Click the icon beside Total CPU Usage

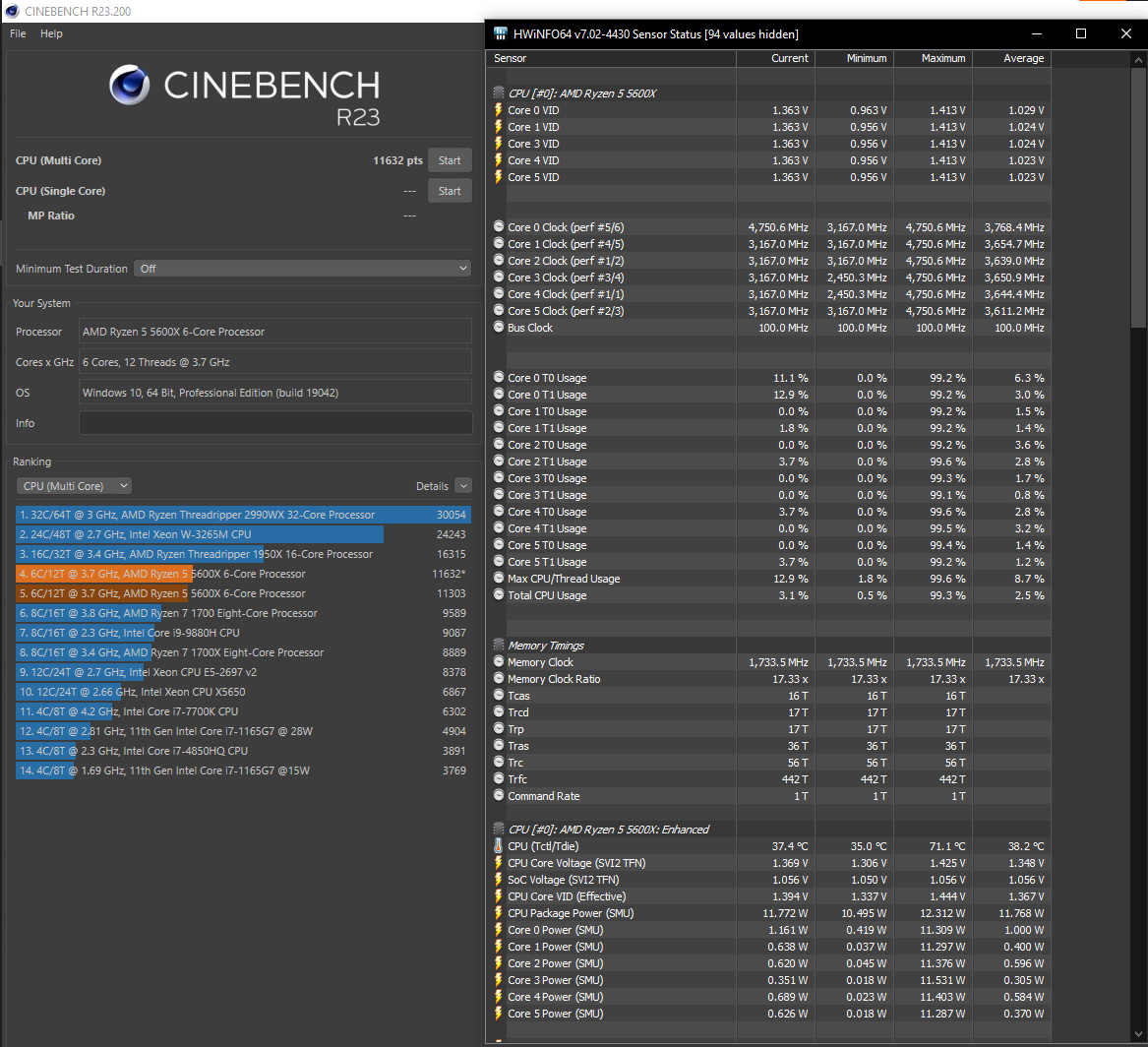point(499,594)
